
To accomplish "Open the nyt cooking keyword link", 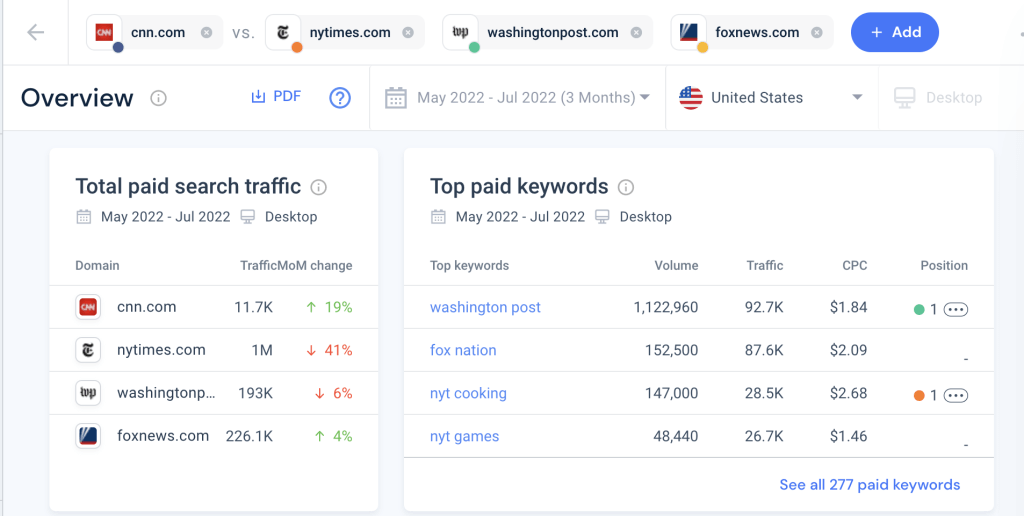I will pos(468,393).
